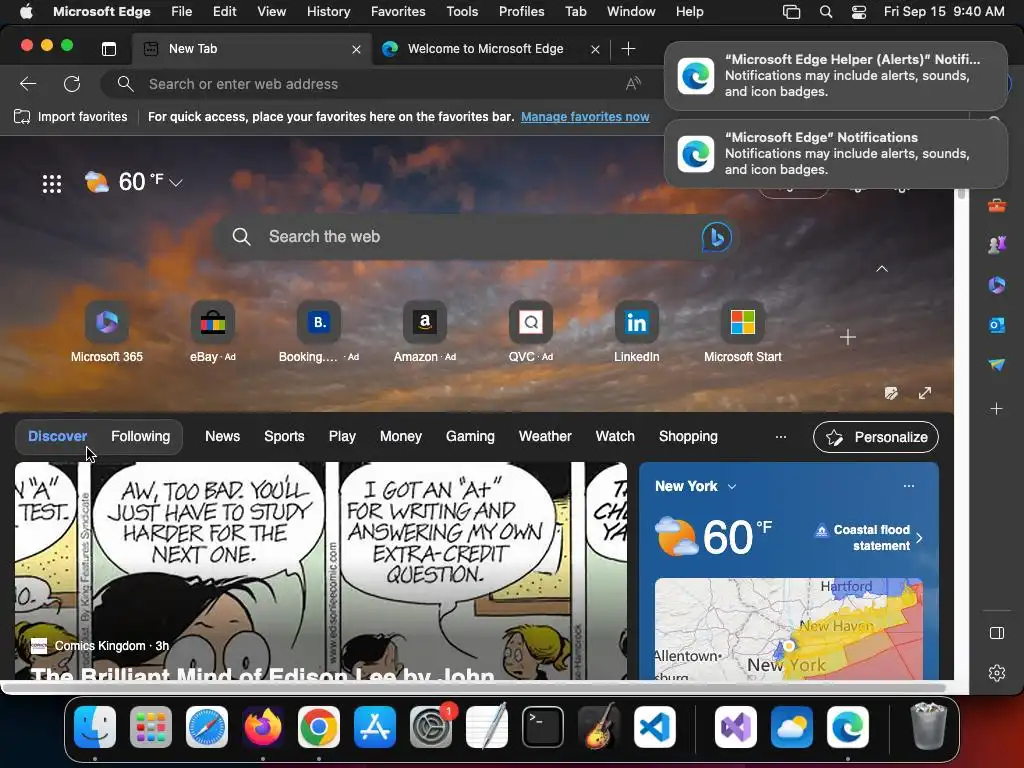
Task: Open Firefox from the dock
Action: click(x=263, y=727)
